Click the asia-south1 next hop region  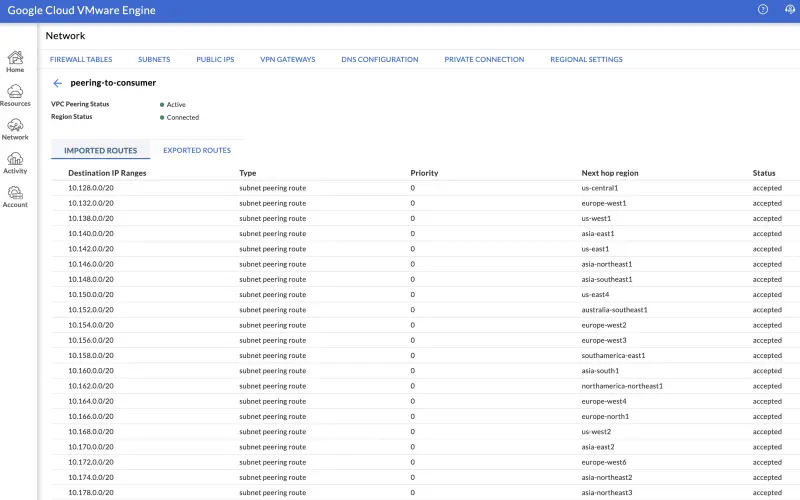[x=600, y=371]
